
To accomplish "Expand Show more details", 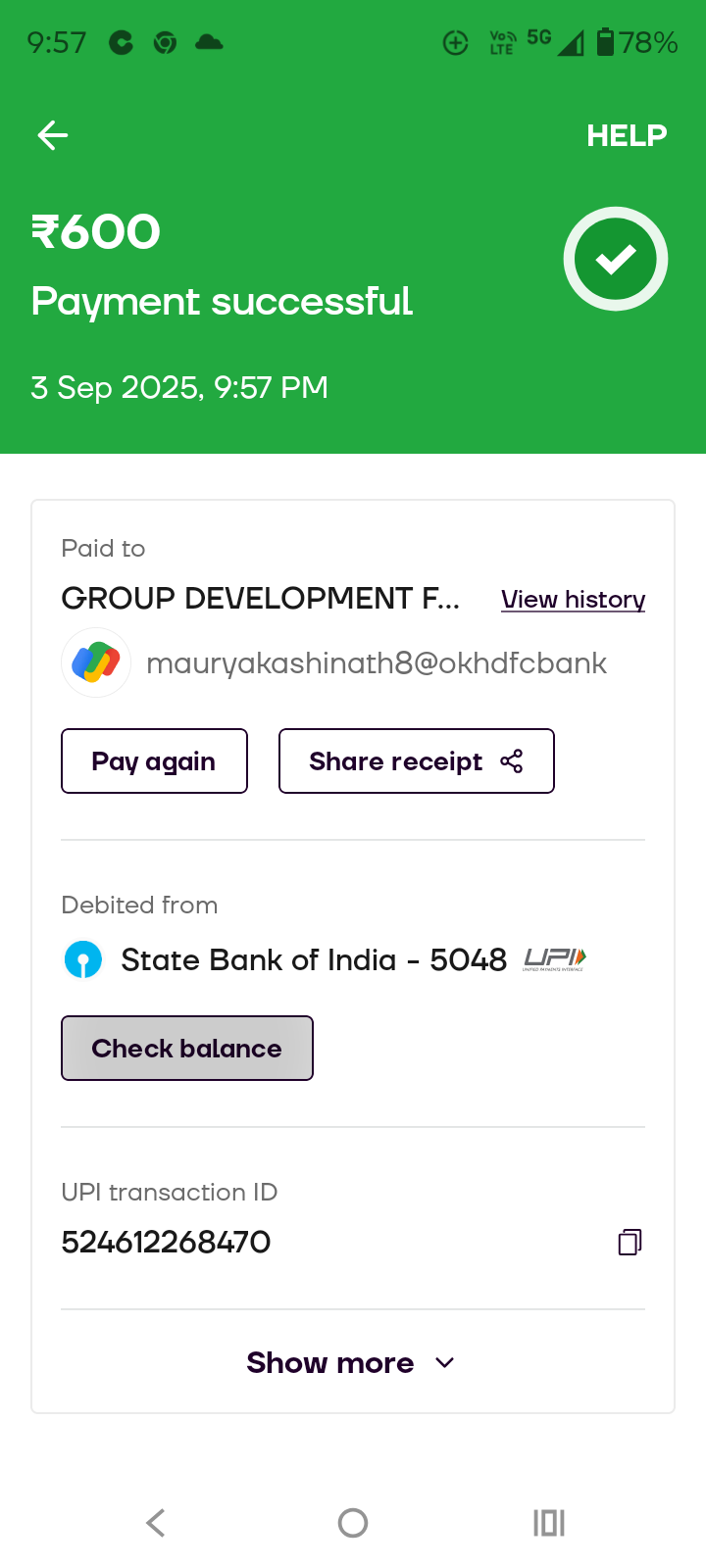I will 330,1362.
